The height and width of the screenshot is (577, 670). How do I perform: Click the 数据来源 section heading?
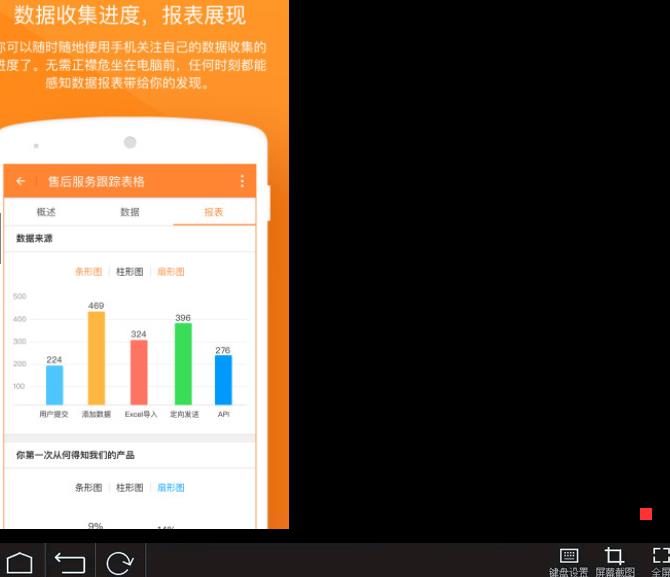(x=34, y=238)
